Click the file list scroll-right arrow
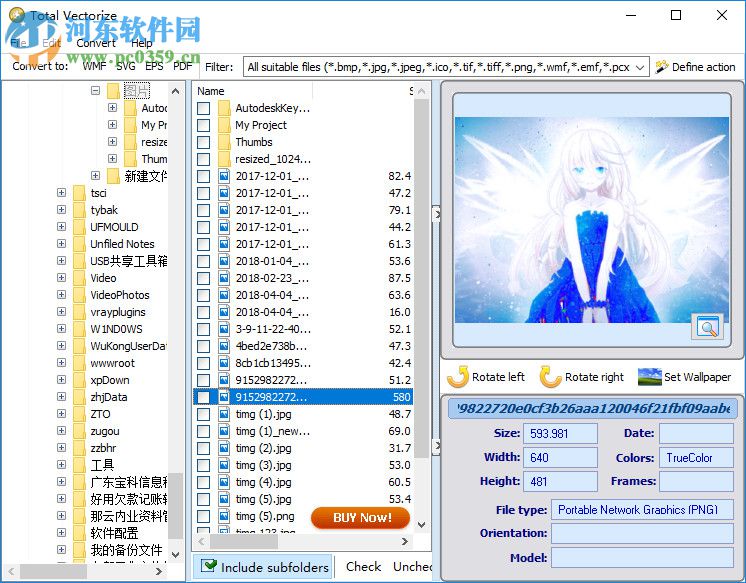 tap(405, 541)
